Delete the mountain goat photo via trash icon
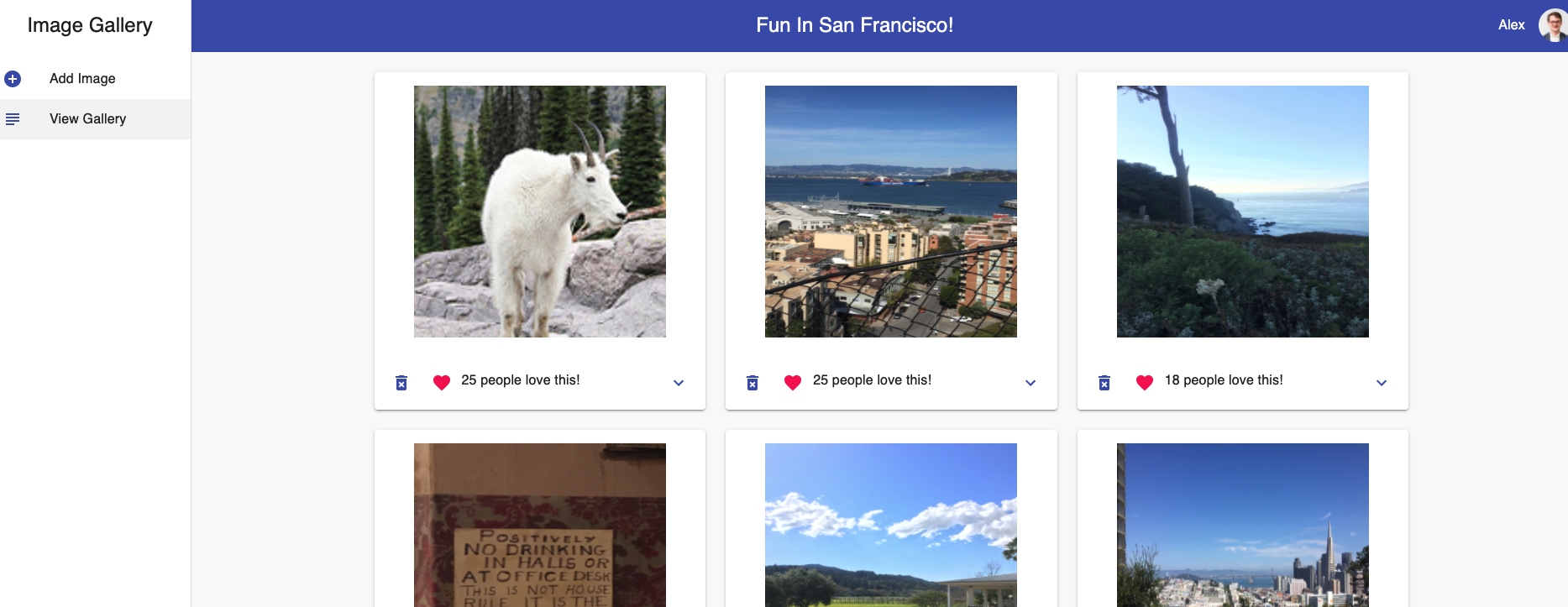This screenshot has height=607, width=1568. point(401,382)
